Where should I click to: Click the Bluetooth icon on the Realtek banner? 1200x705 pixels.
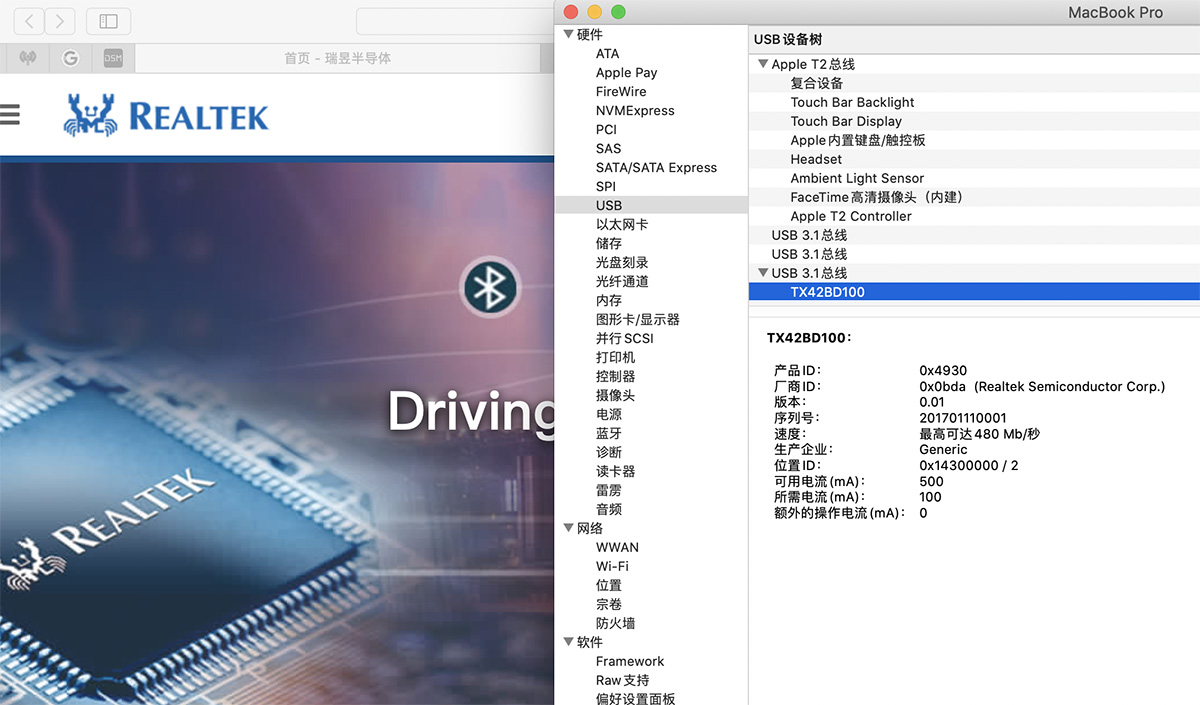pos(490,288)
